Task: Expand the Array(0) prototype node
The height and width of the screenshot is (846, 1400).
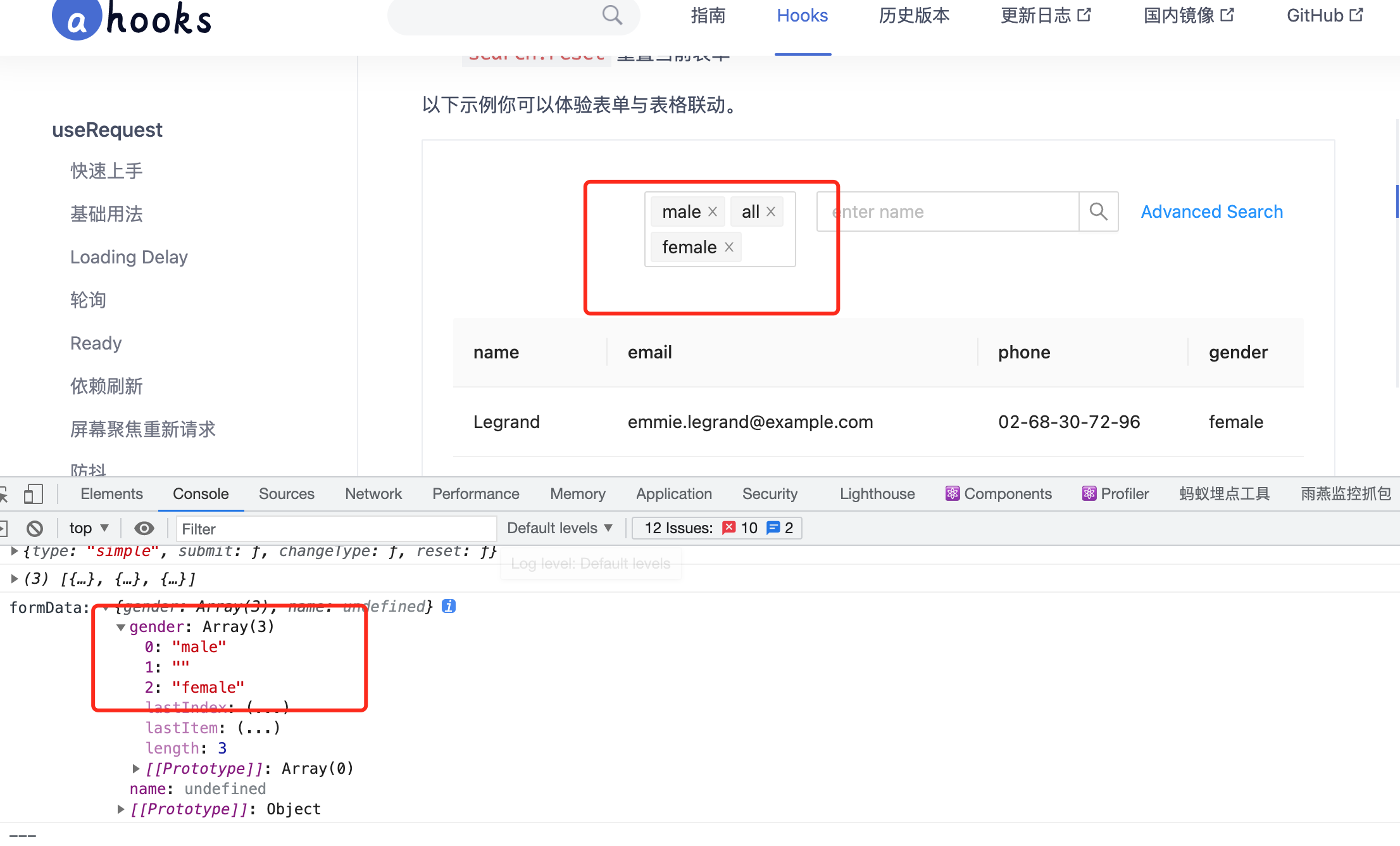Action: click(136, 768)
